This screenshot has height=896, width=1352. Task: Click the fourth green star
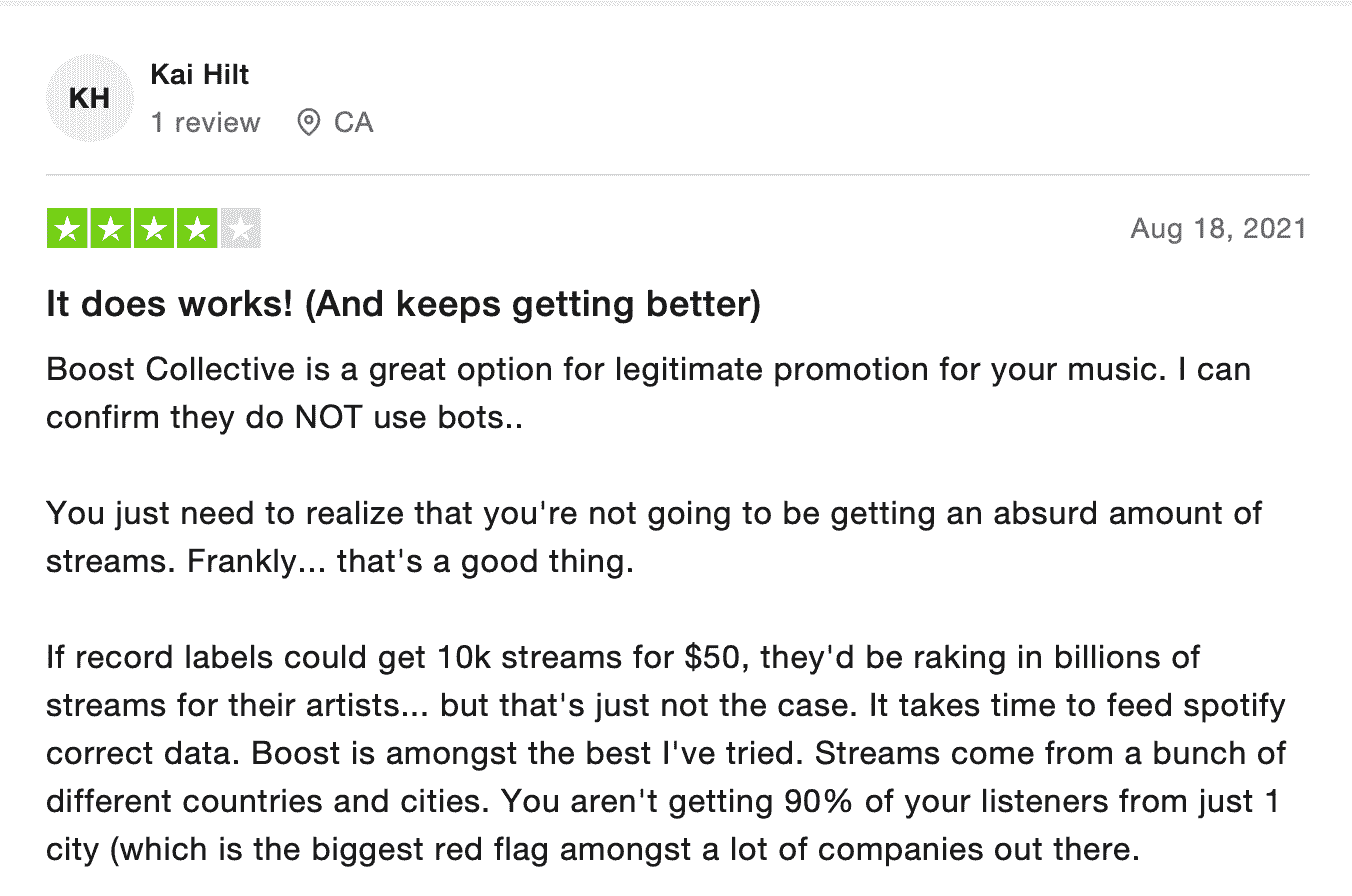pyautogui.click(x=197, y=229)
